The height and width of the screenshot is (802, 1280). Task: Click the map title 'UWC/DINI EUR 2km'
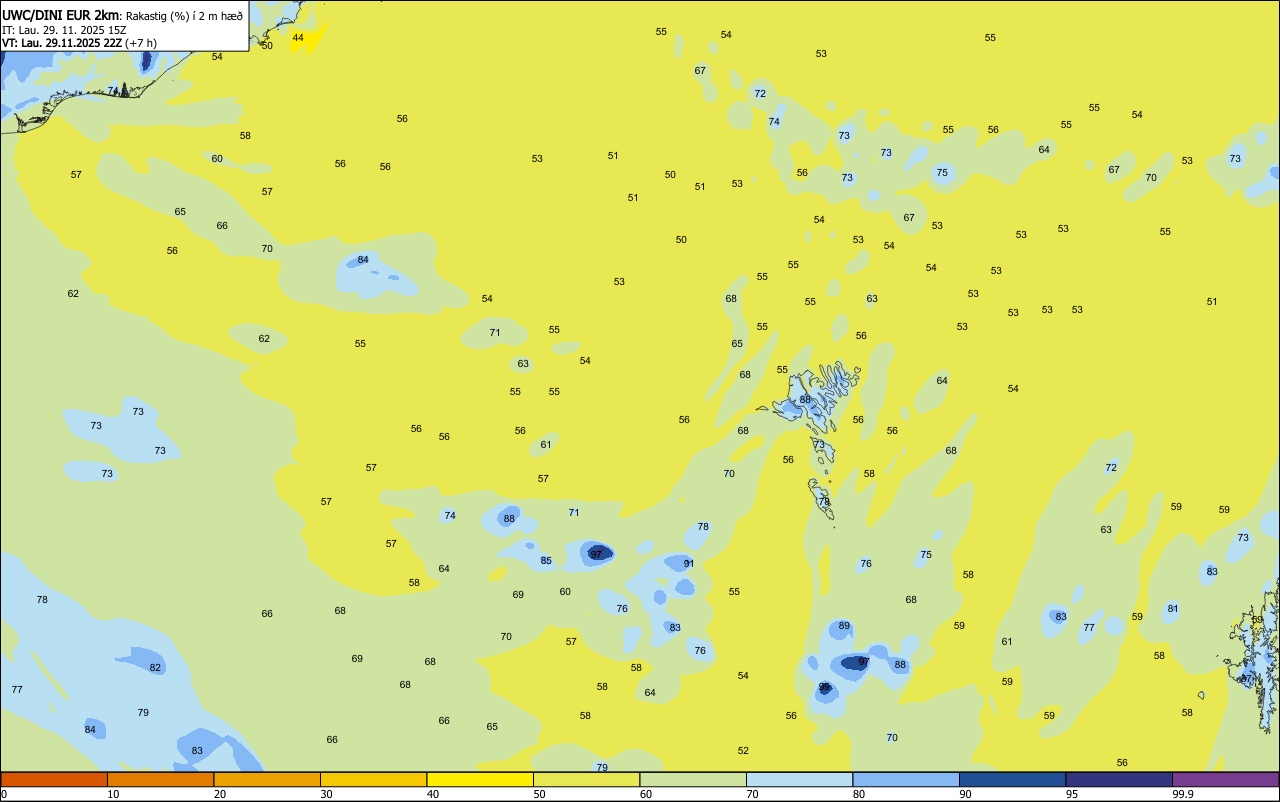click(60, 15)
